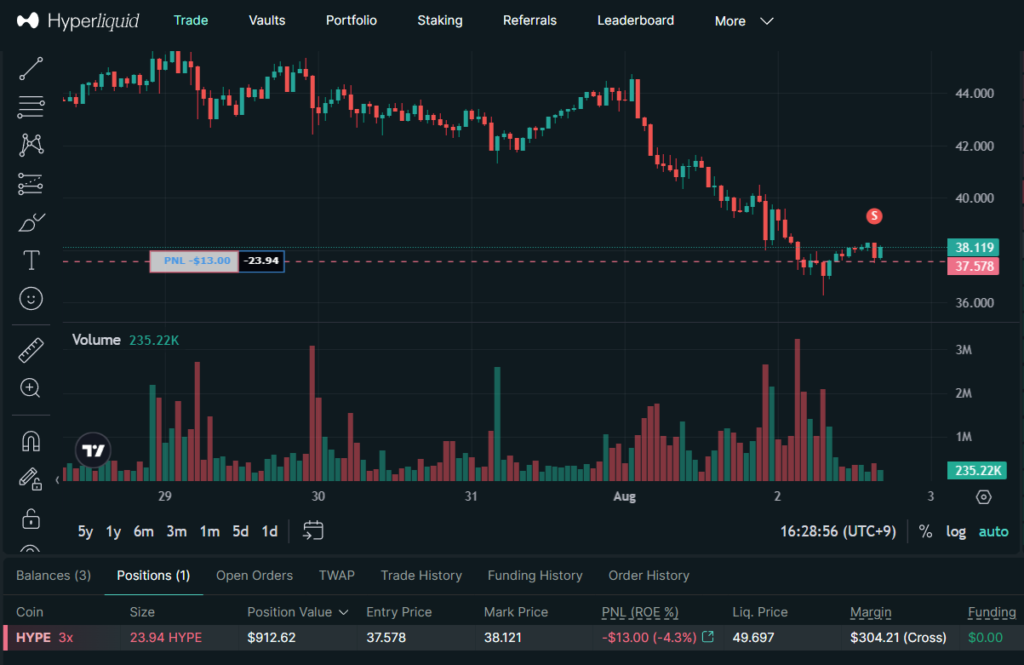Click the 49.697 liquidation price cell

[x=753, y=638]
